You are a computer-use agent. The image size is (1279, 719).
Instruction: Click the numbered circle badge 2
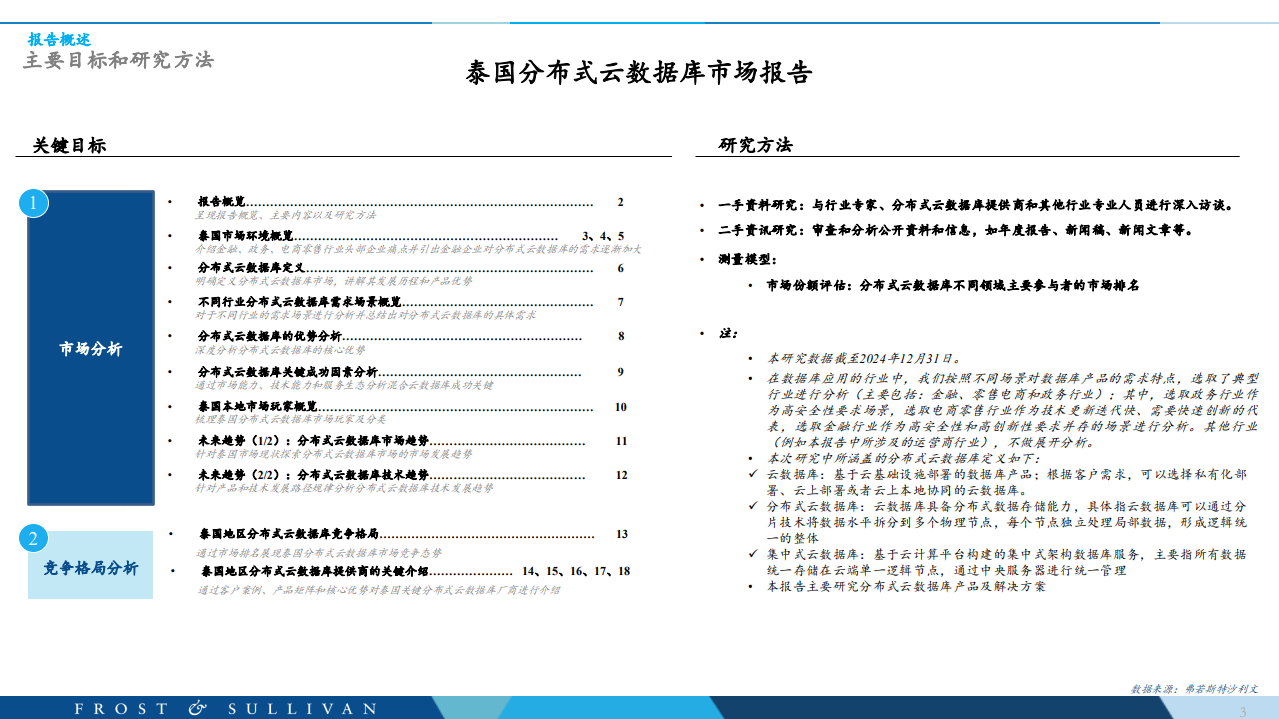[33, 539]
